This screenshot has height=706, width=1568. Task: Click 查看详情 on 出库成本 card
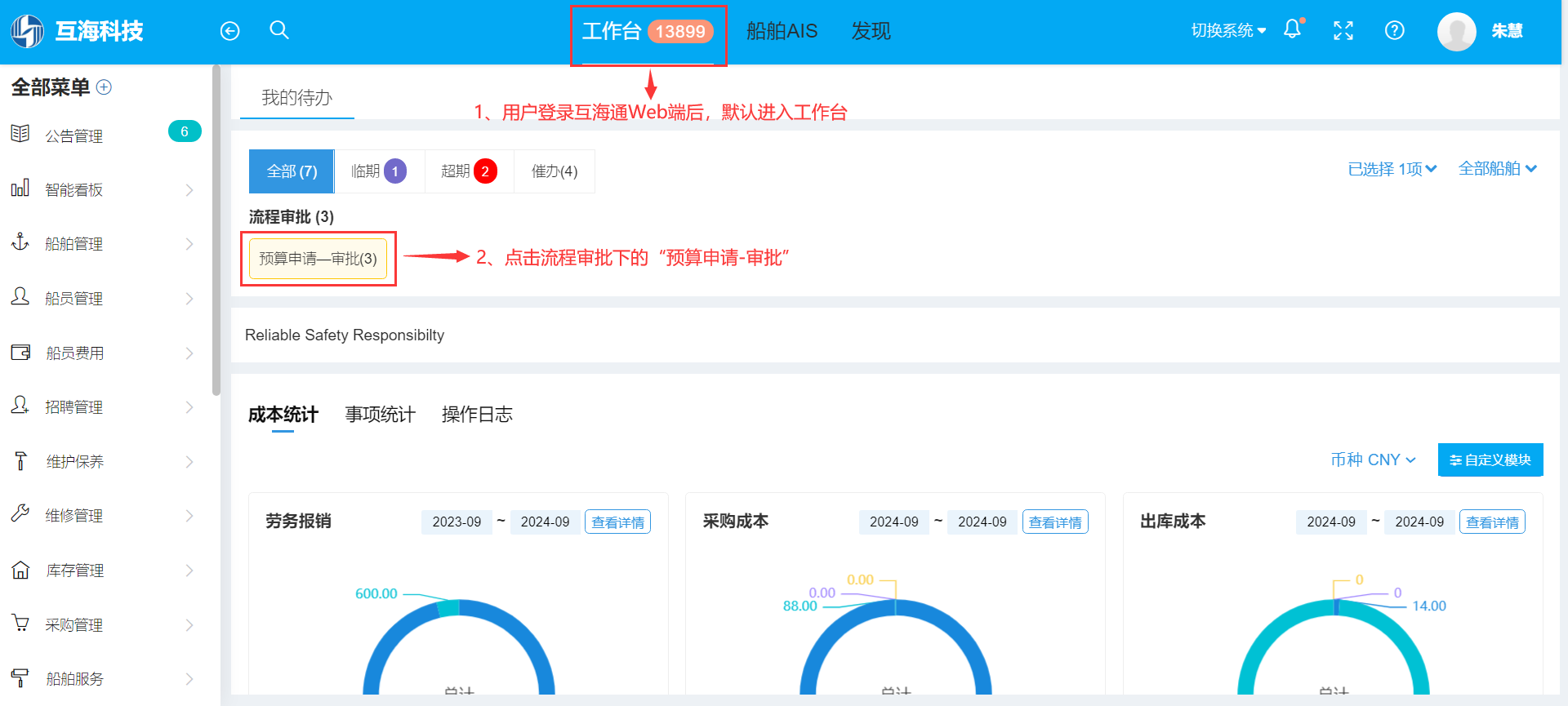point(1492,522)
